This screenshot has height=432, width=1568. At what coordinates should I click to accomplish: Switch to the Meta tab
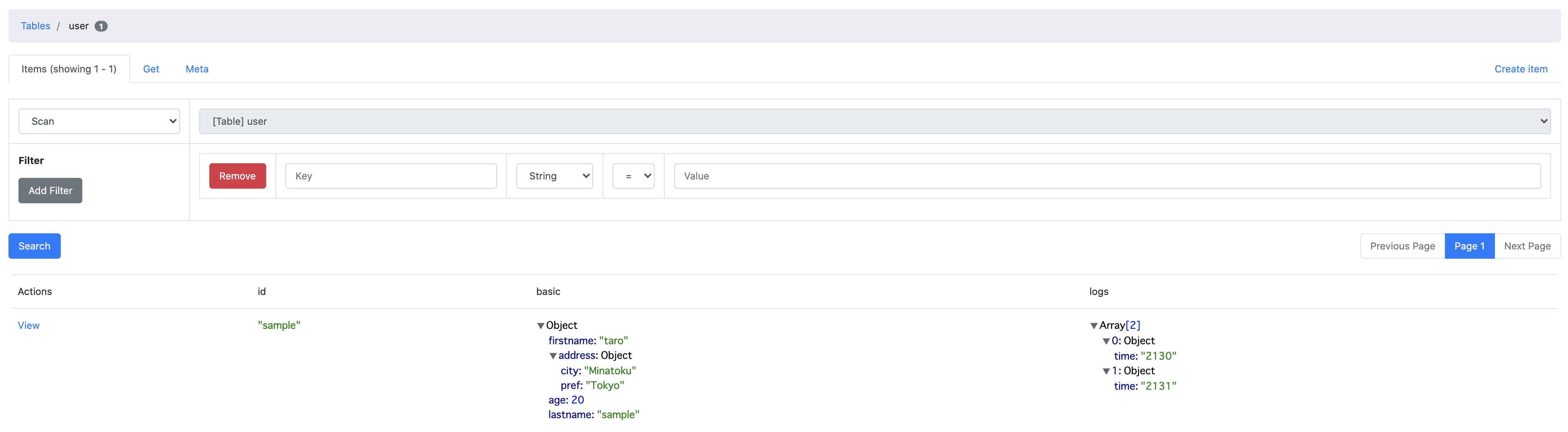coord(197,69)
